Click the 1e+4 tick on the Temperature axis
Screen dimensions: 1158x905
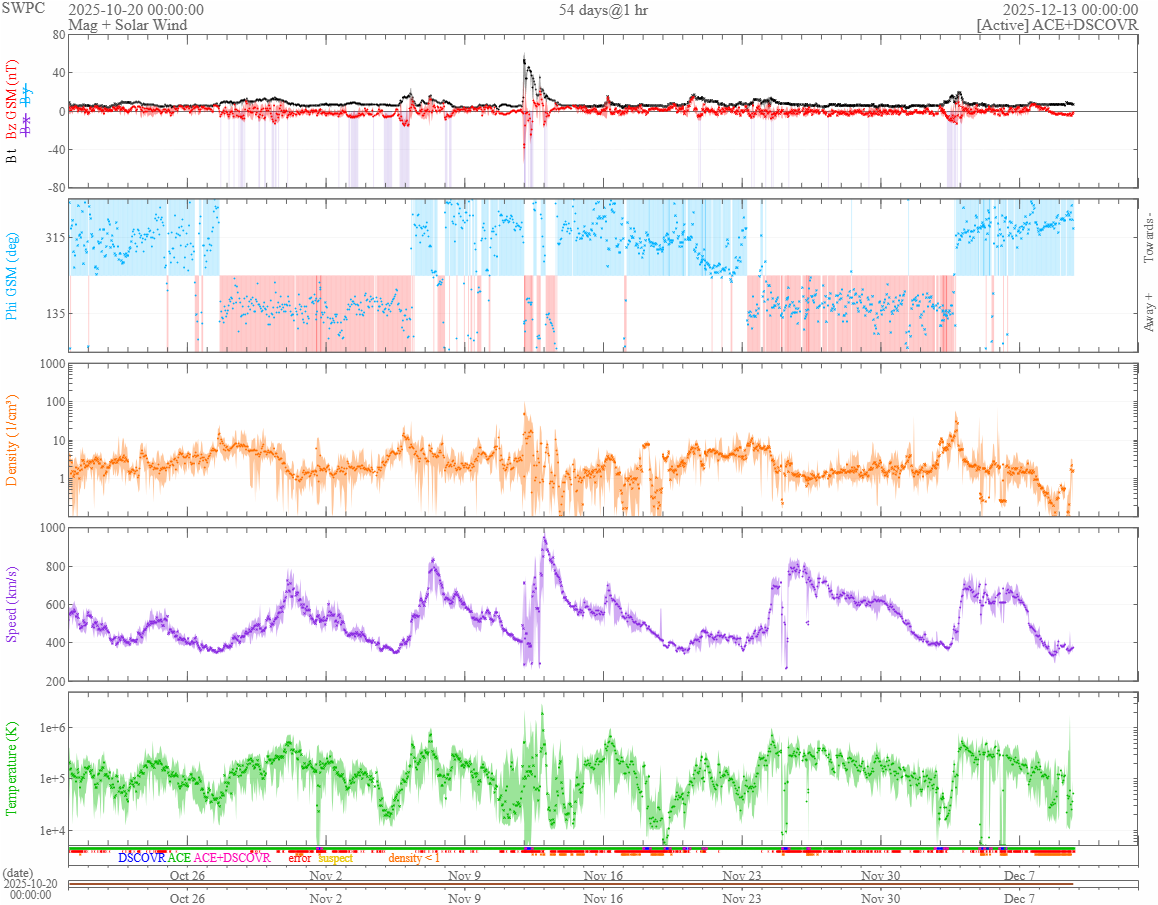tap(52, 831)
